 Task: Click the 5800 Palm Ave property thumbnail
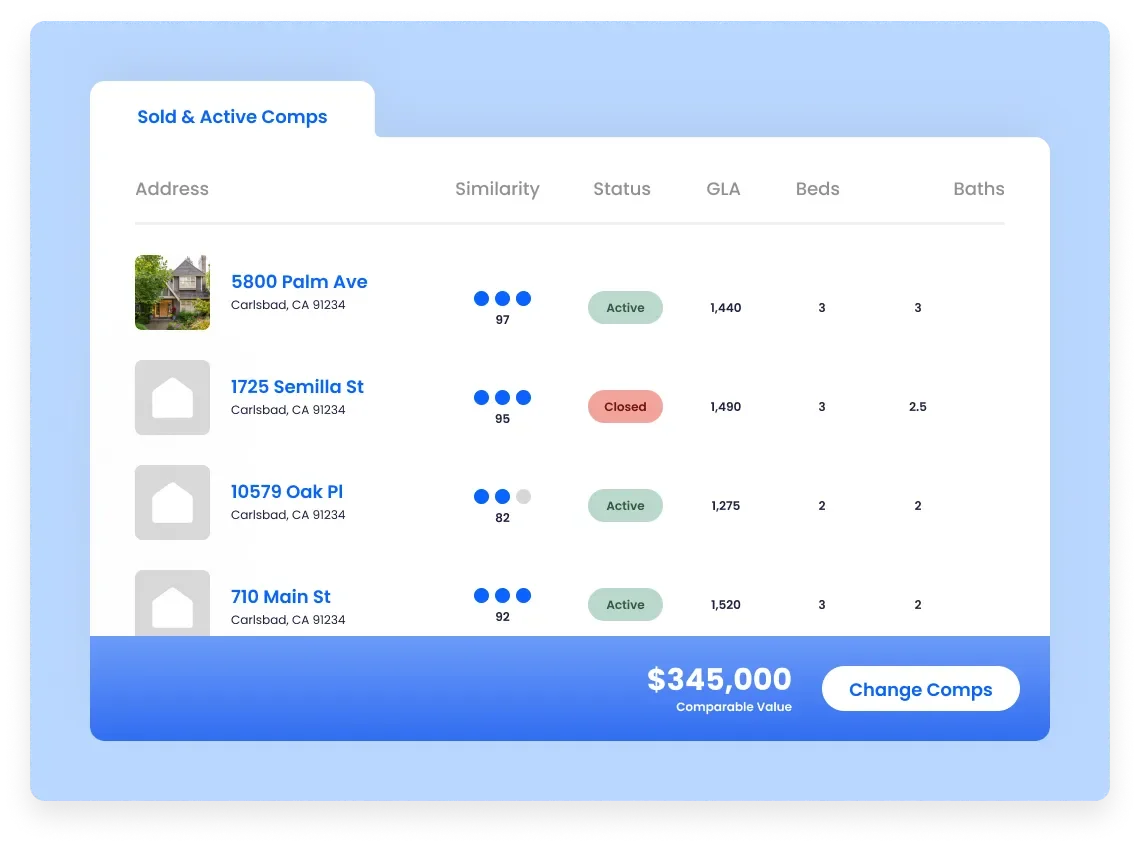tap(172, 292)
